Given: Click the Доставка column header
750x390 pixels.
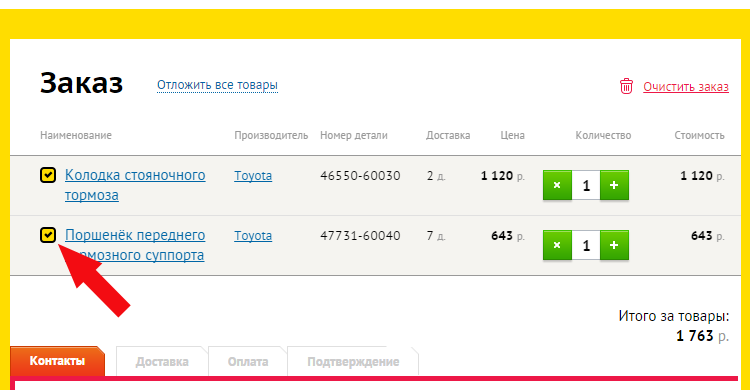Looking at the screenshot, I should pyautogui.click(x=448, y=135).
